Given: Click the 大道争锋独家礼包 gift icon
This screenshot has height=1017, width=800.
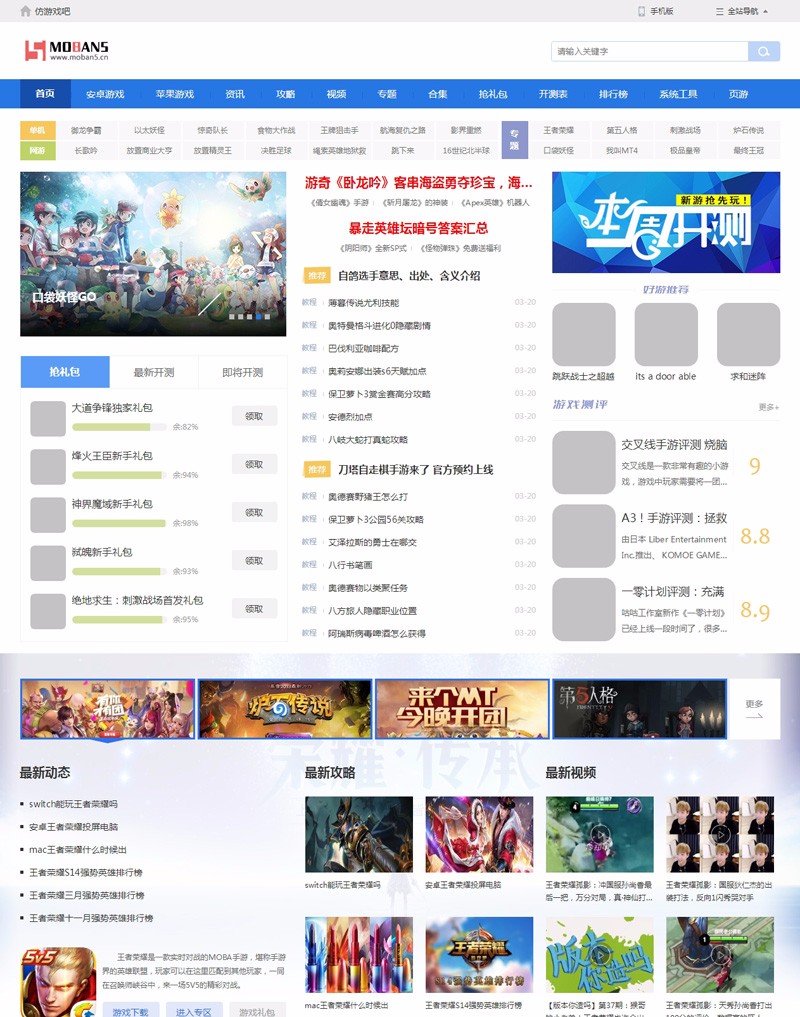Looking at the screenshot, I should 48,418.
